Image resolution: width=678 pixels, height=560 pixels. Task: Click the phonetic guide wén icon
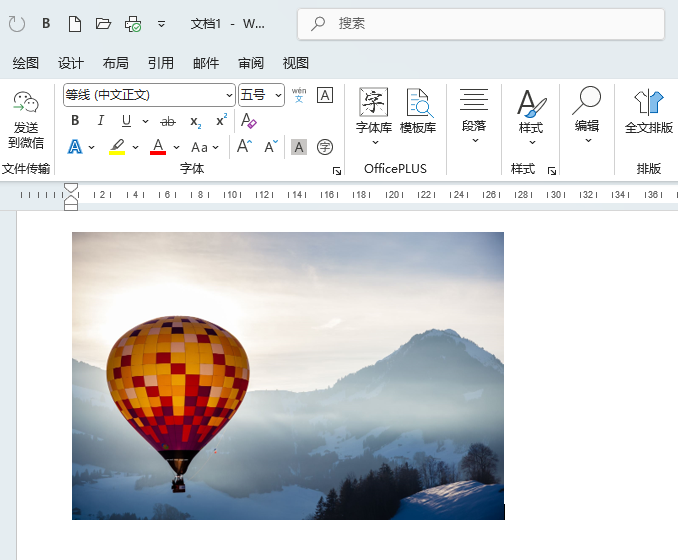pyautogui.click(x=299, y=95)
